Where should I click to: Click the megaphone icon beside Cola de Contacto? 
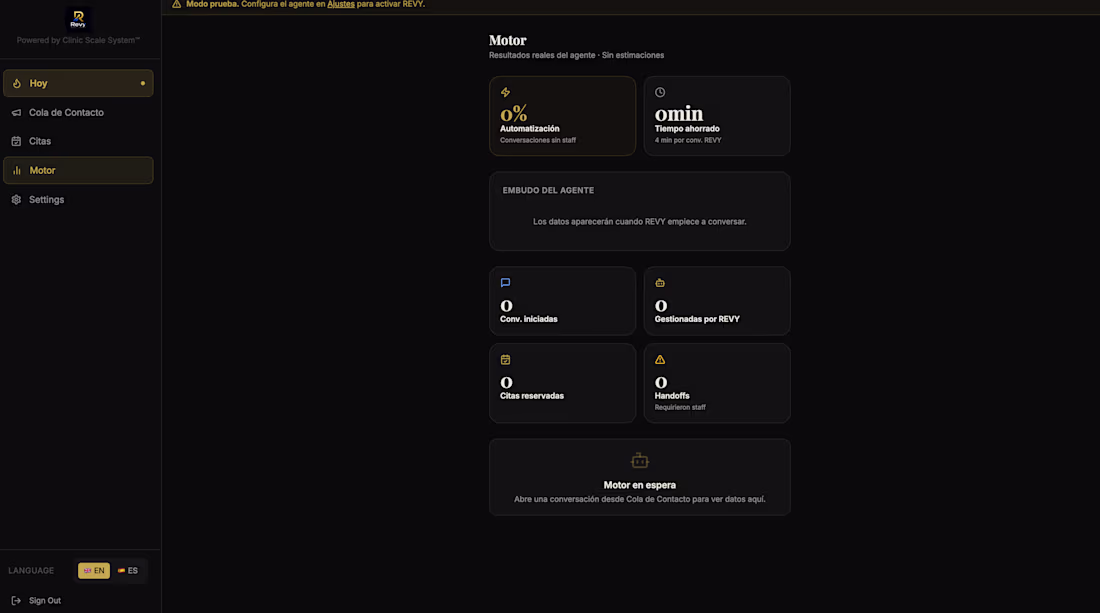[x=16, y=113]
